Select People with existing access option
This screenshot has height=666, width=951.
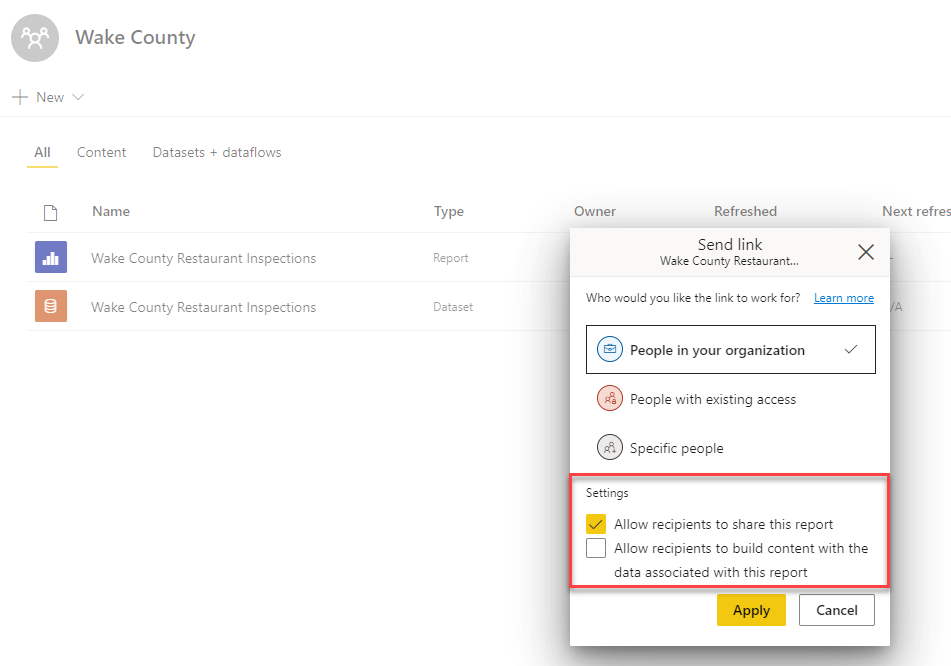(712, 399)
